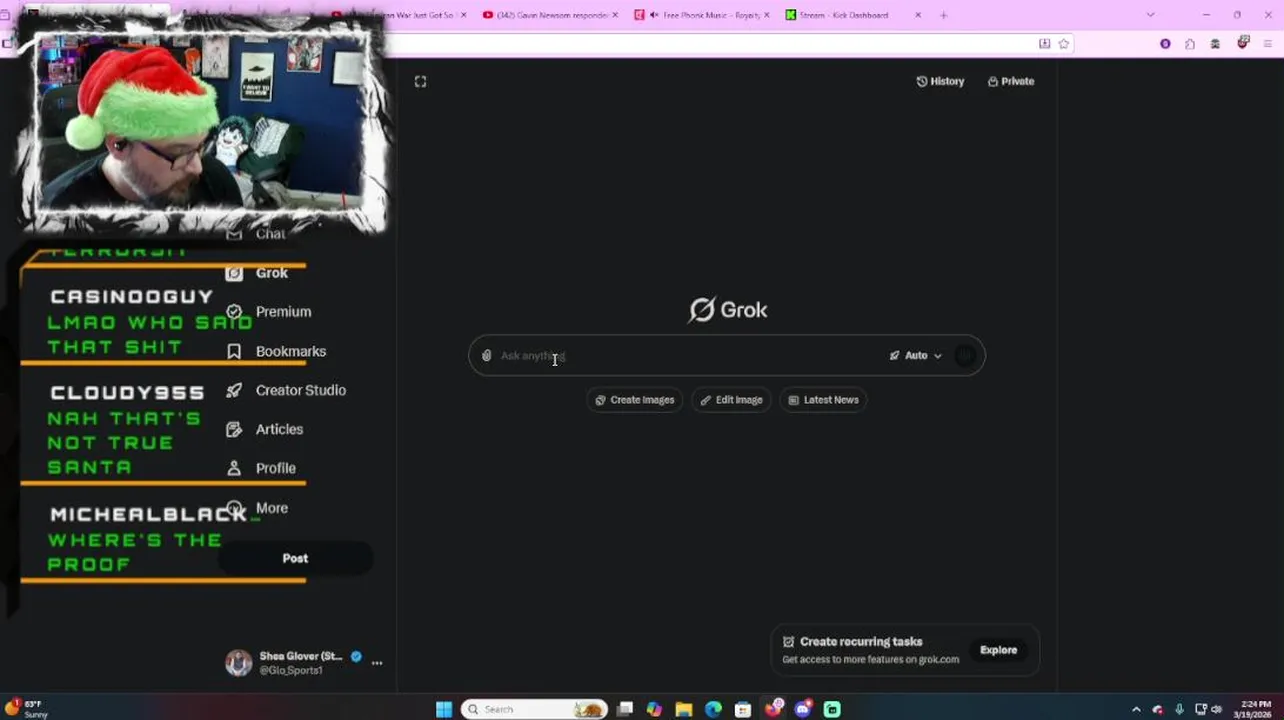
Task: Open Discord from the taskbar
Action: [x=803, y=710]
